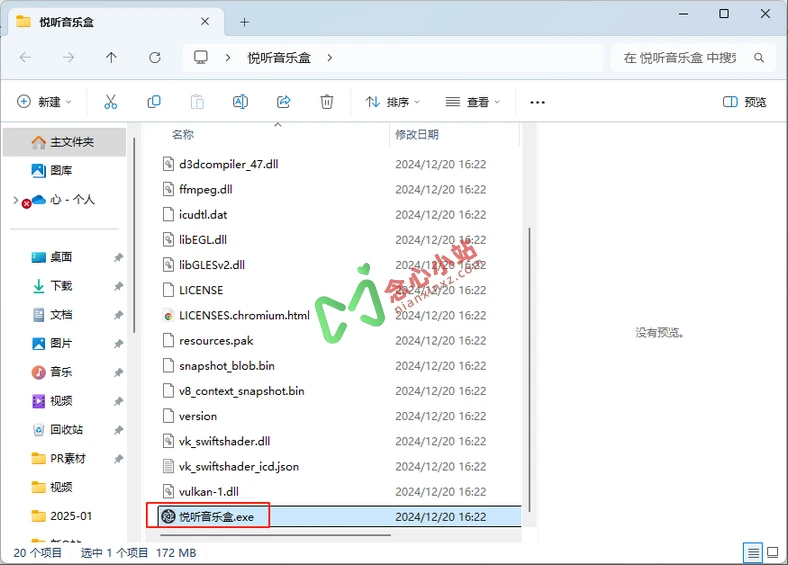The image size is (788, 565).
Task: Go back with the left arrow
Action: coord(25,58)
